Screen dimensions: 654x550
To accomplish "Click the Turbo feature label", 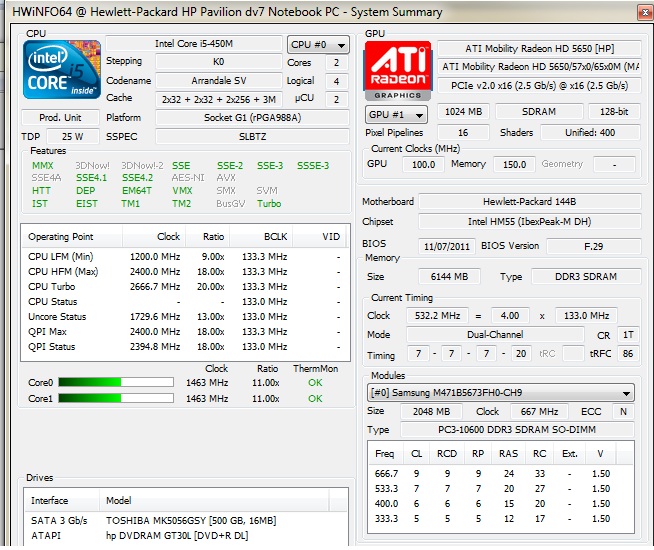I will (x=269, y=203).
